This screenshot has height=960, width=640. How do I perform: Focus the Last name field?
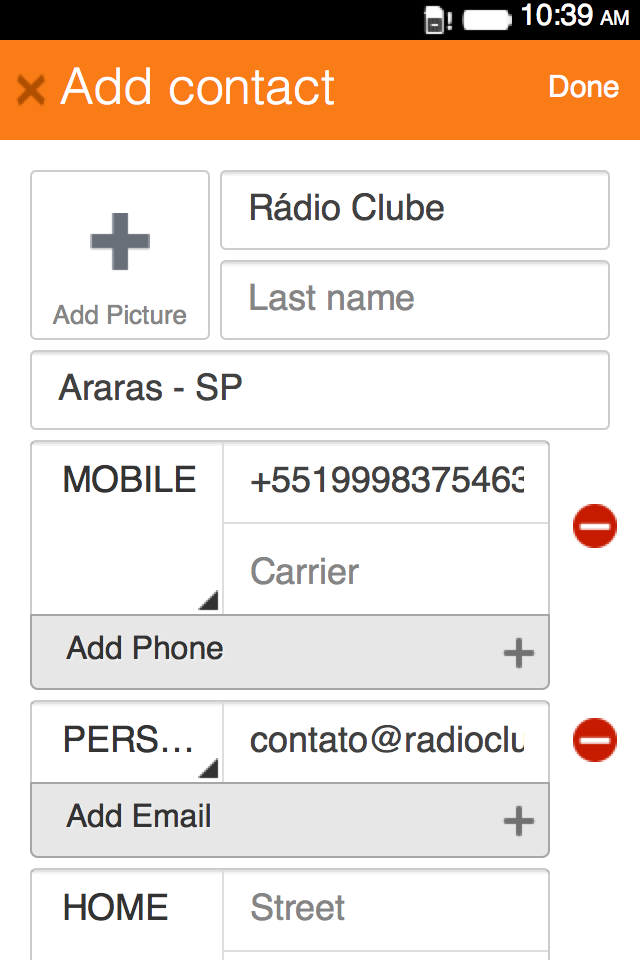(x=414, y=299)
